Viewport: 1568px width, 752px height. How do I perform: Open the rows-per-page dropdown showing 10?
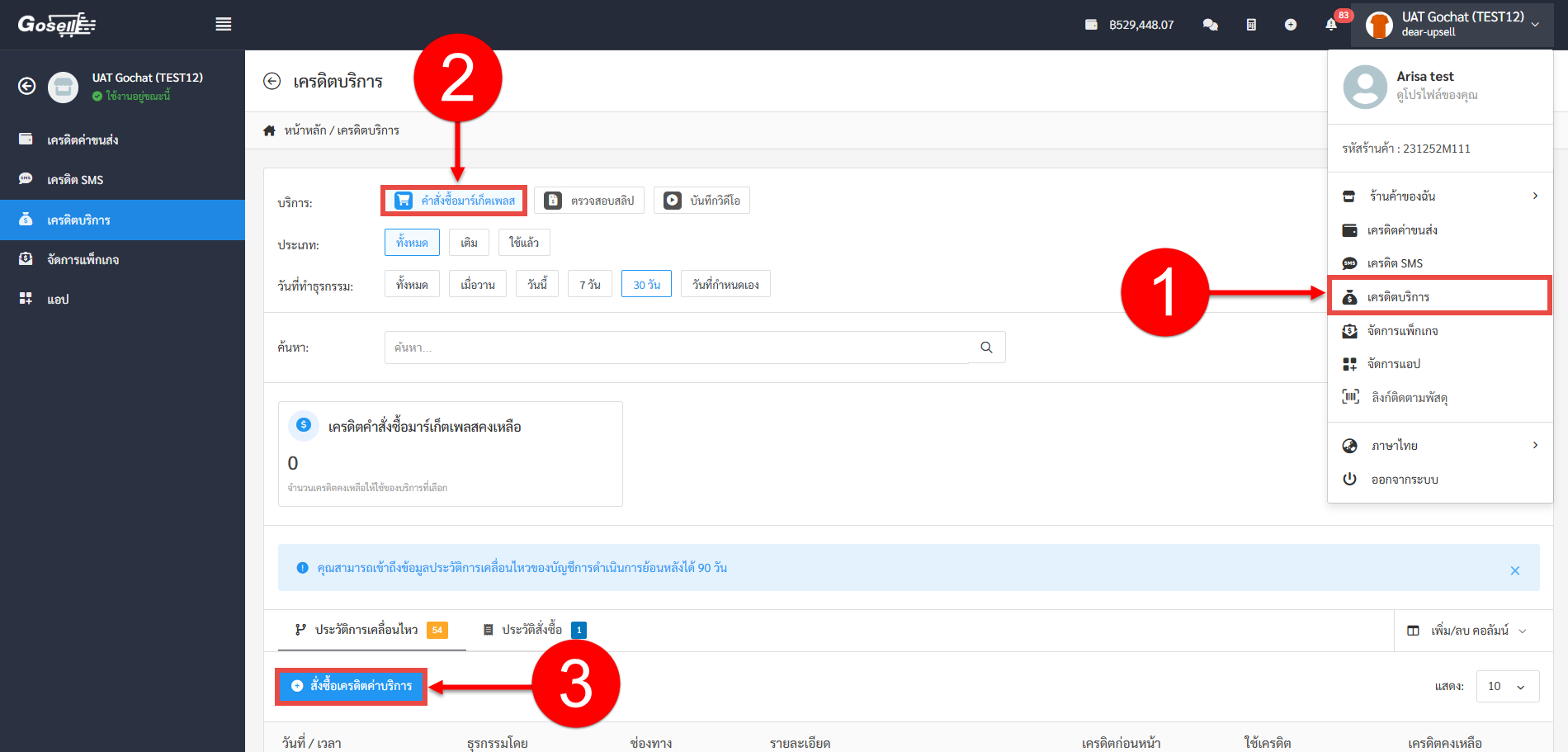[x=1506, y=686]
